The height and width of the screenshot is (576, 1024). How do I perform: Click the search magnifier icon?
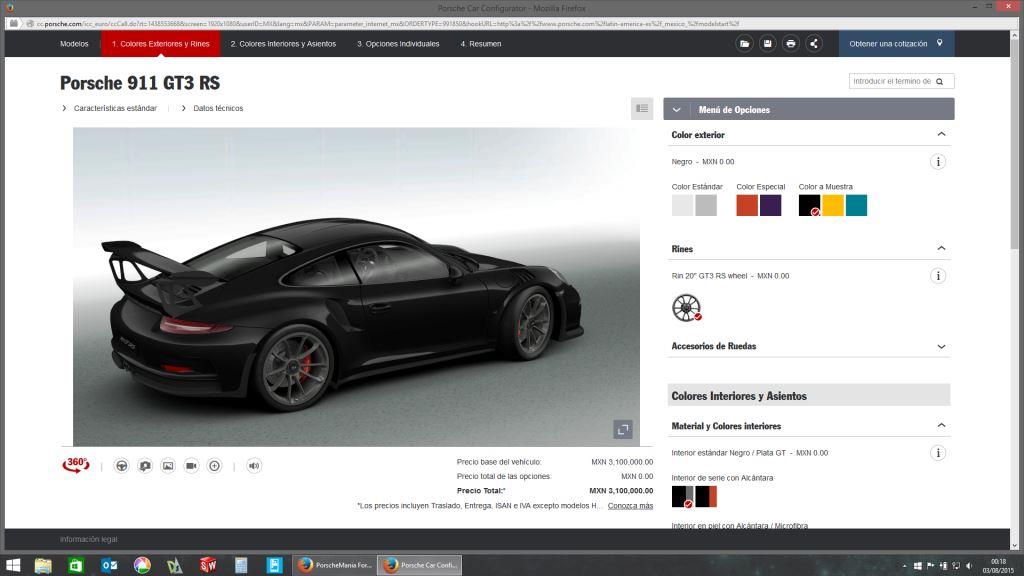pyautogui.click(x=940, y=82)
